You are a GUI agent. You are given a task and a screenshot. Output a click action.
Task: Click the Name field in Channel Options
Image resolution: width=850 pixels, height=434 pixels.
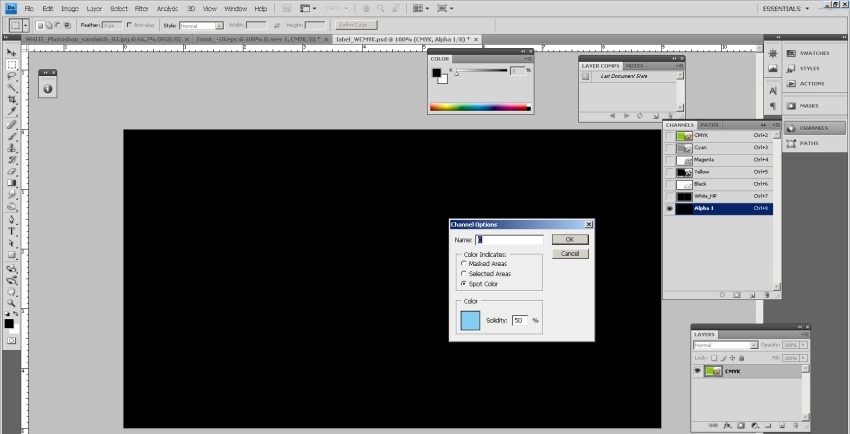[510, 240]
